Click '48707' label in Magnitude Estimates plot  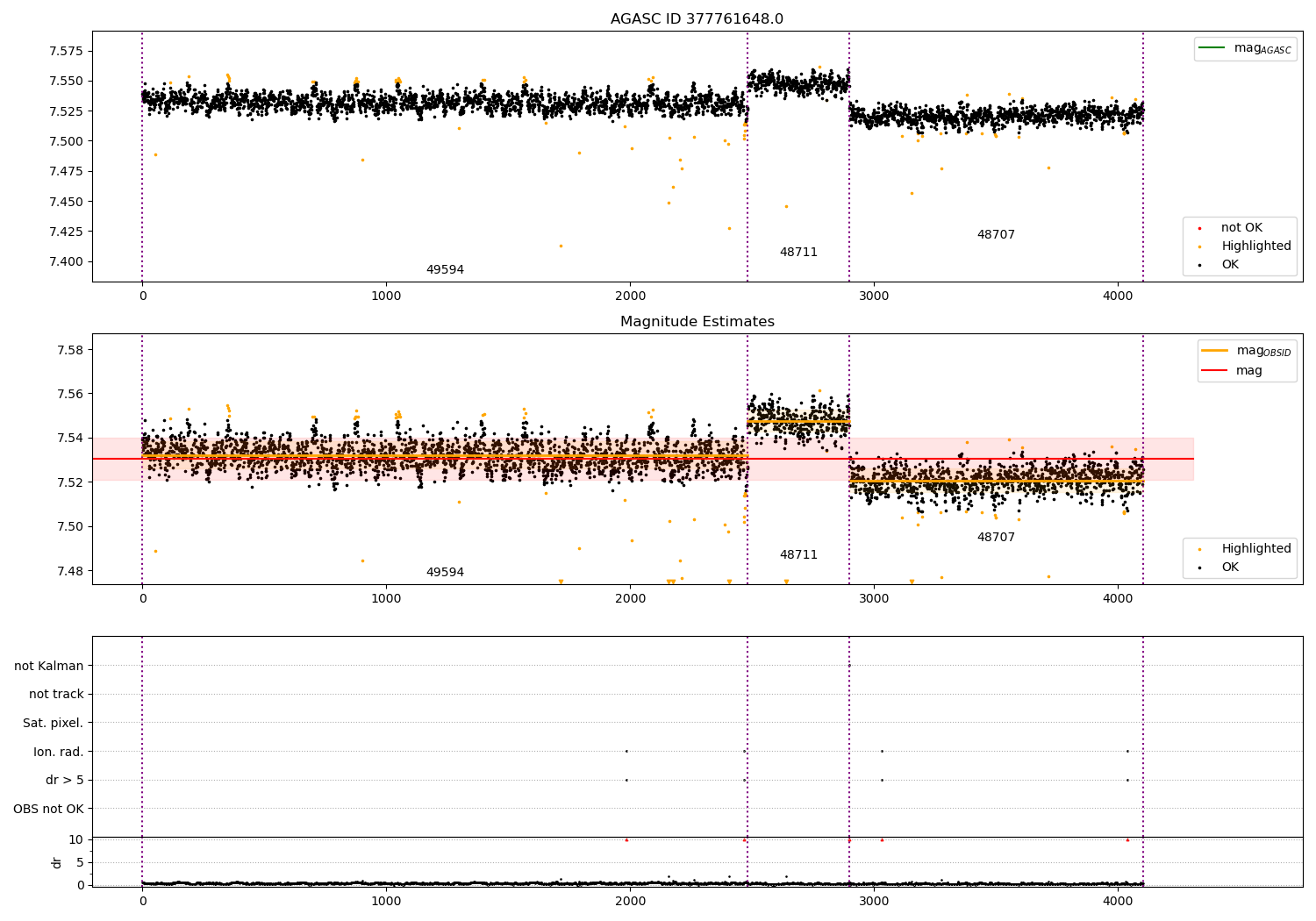996,538
